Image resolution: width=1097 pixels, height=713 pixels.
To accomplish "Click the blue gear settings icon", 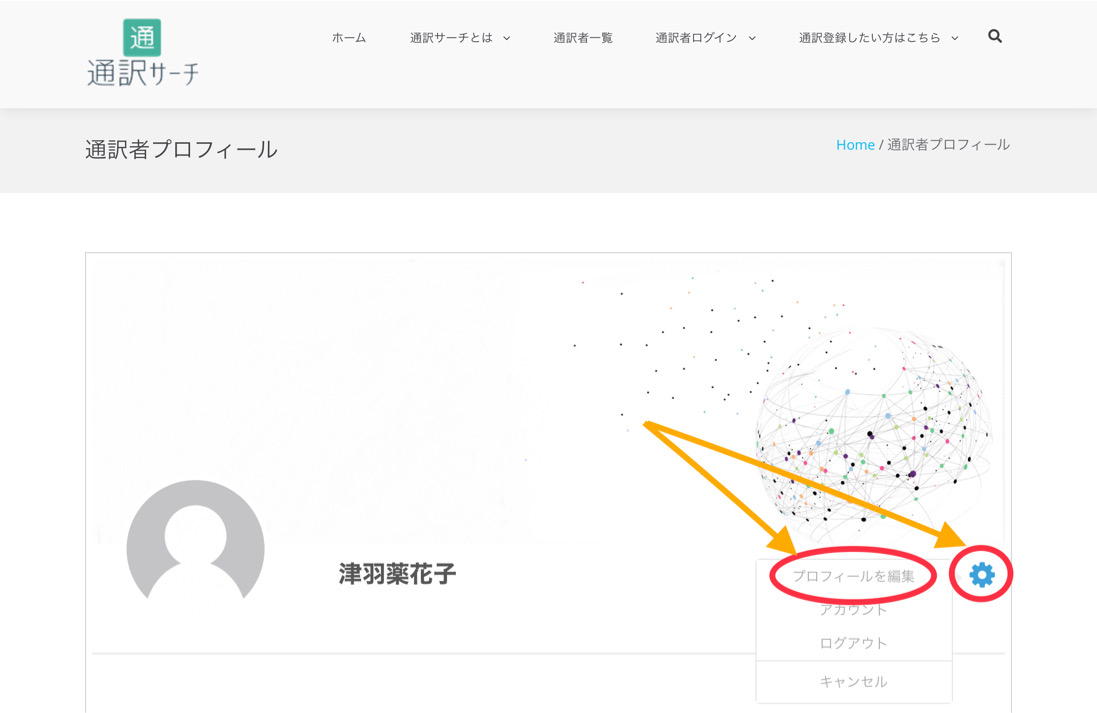I will tap(981, 574).
